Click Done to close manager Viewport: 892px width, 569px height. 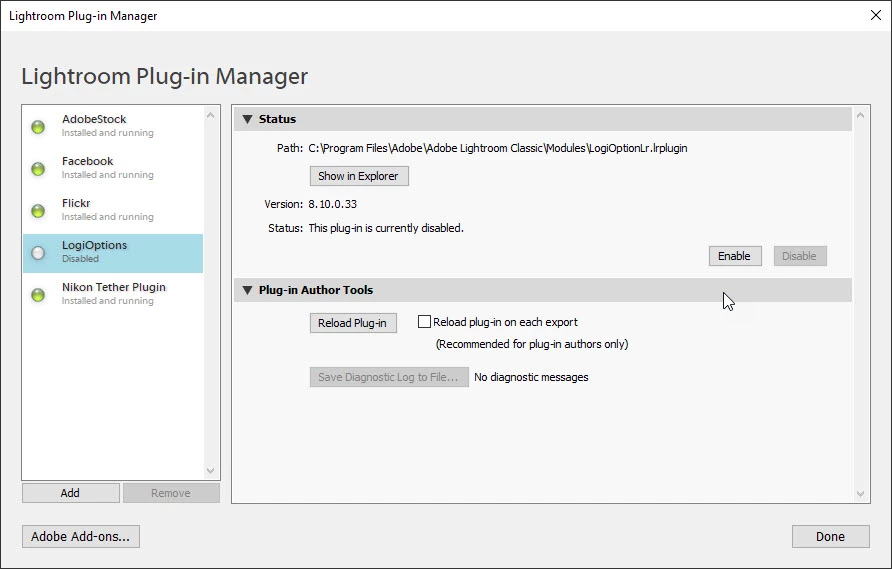tap(831, 536)
